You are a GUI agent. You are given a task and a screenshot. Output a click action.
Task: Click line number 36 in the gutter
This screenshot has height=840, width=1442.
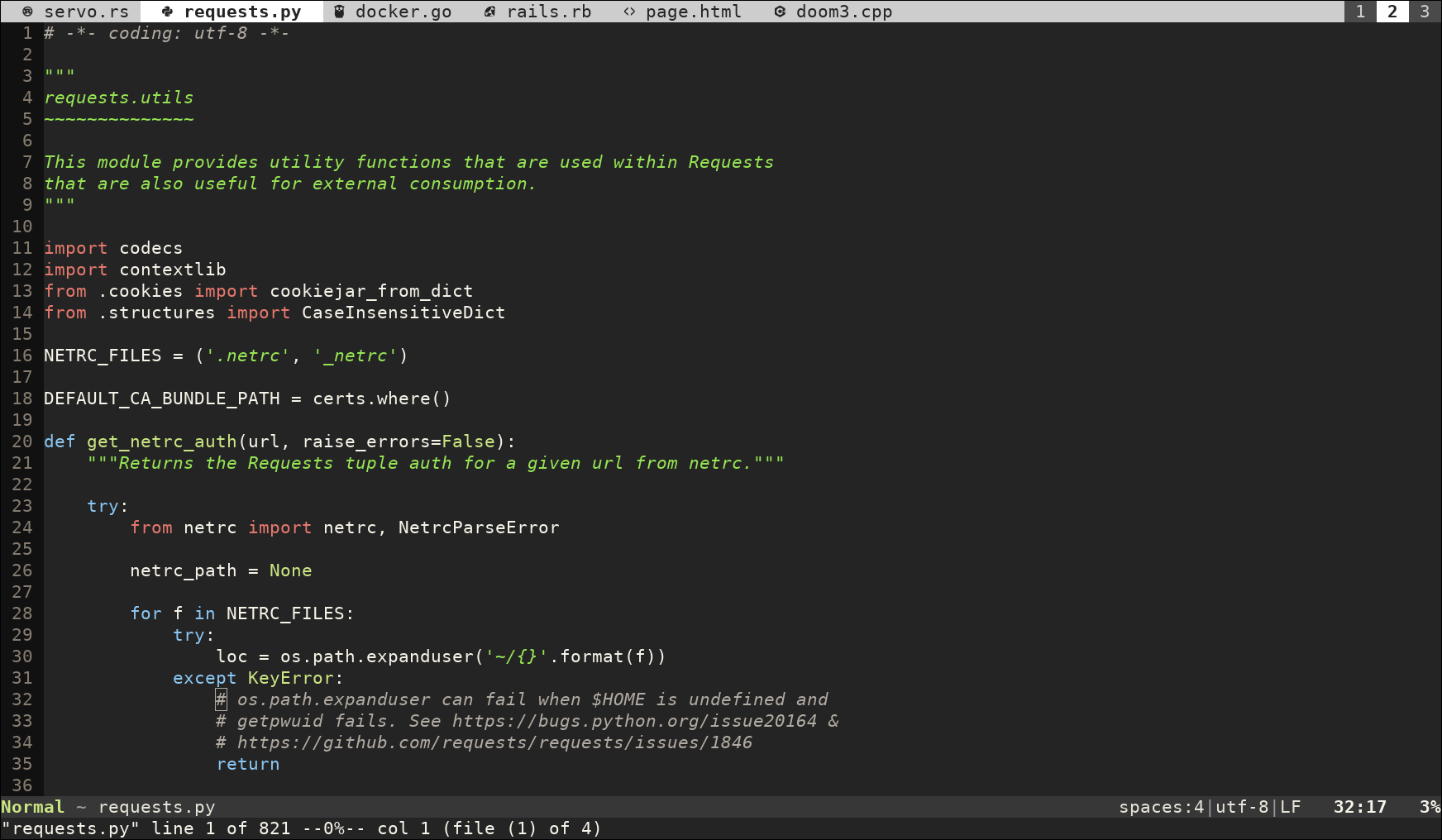(x=22, y=785)
